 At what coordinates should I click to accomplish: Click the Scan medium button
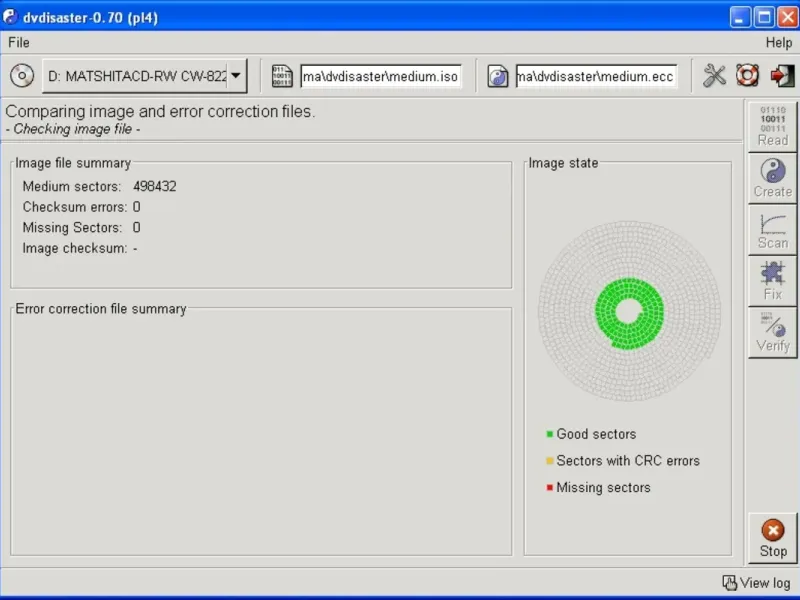(772, 230)
